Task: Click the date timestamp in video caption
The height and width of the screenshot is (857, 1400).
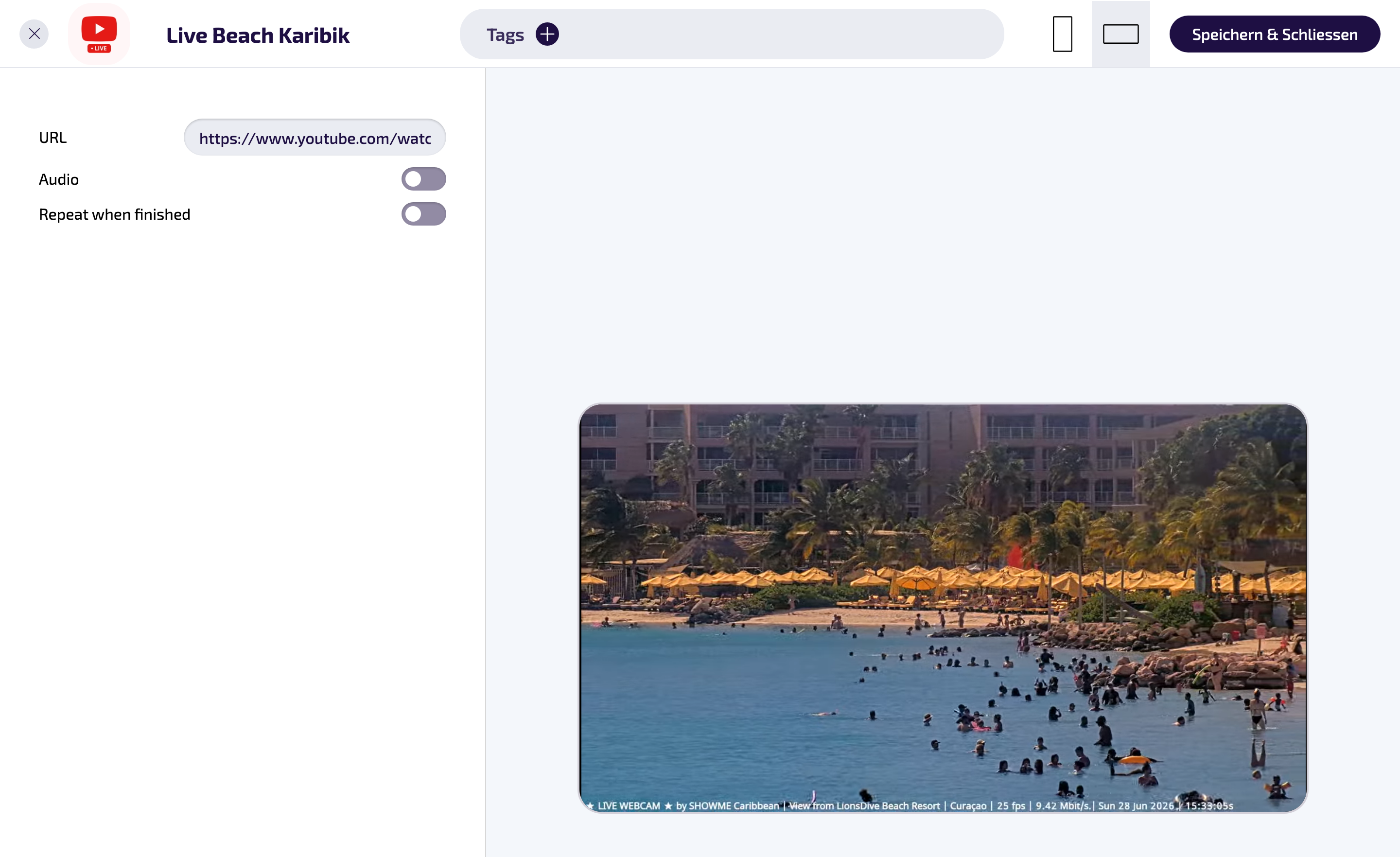Action: tap(1136, 806)
